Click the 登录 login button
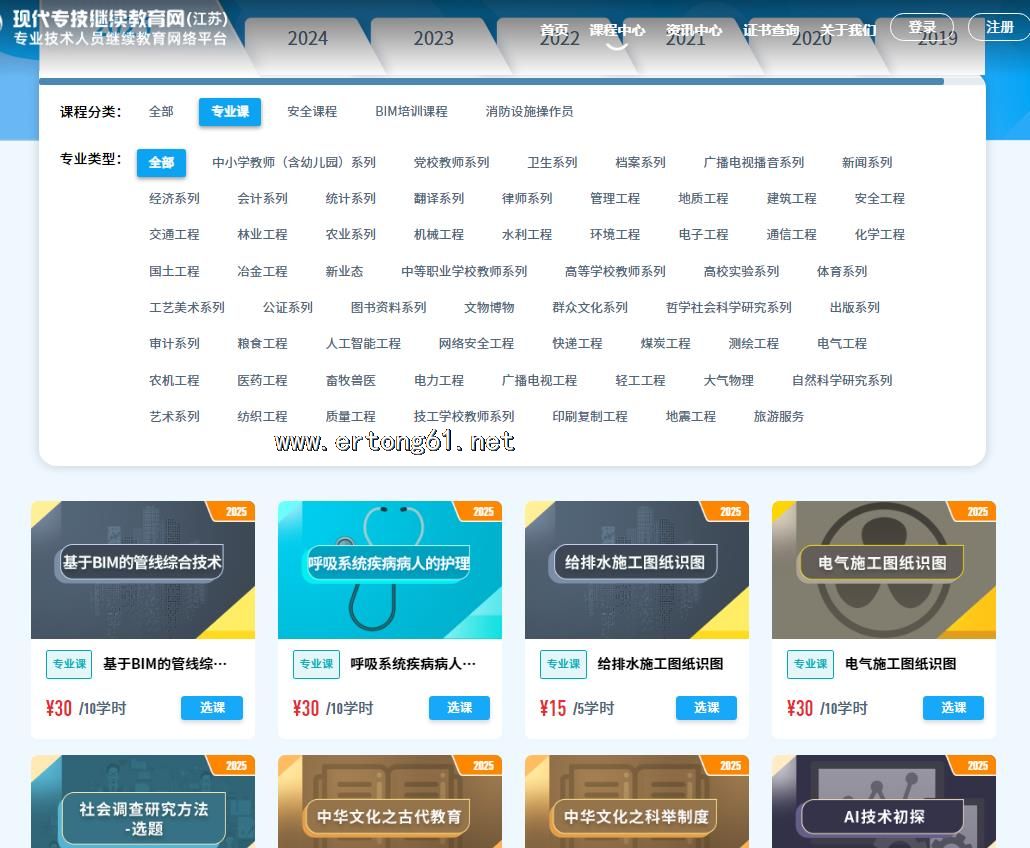 pos(921,28)
